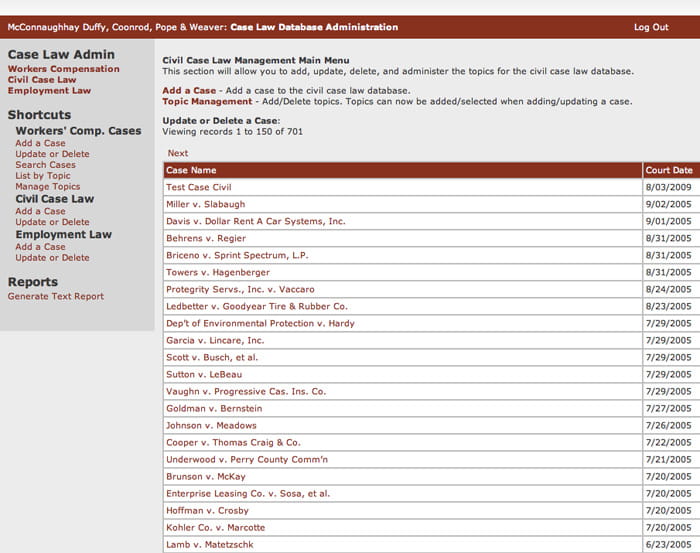The height and width of the screenshot is (553, 700).
Task: Open Brunson v. McKay case
Action: (206, 476)
